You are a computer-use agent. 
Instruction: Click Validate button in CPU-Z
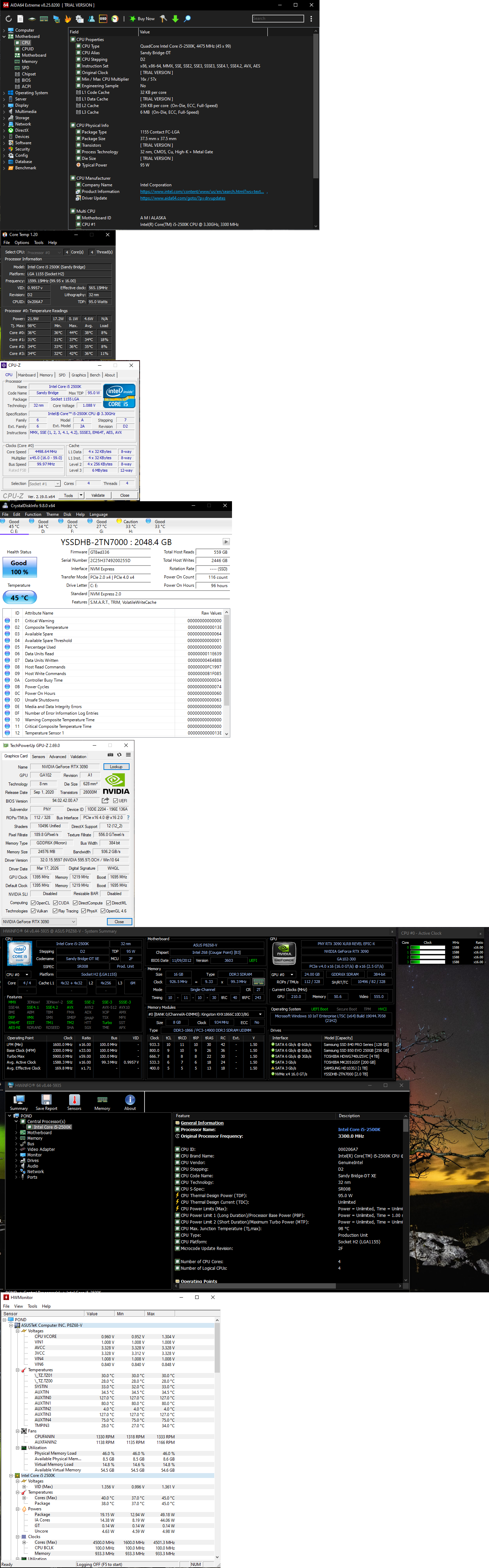97,495
